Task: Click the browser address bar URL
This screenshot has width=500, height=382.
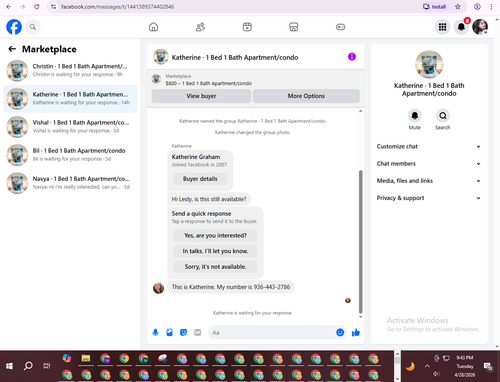Action: tap(117, 7)
